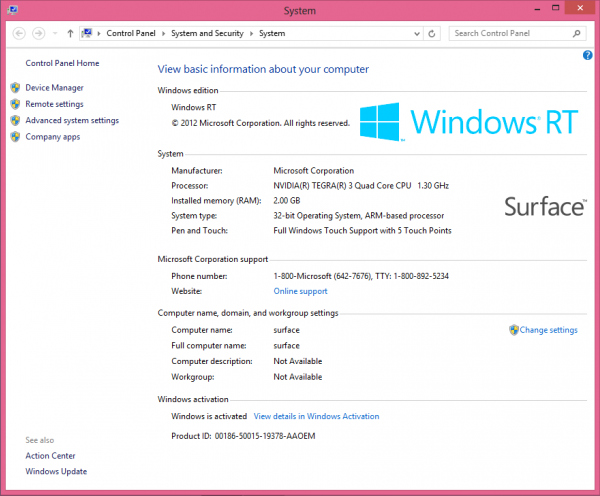Click the Surface brand logo
This screenshot has height=496, width=600.
(546, 207)
